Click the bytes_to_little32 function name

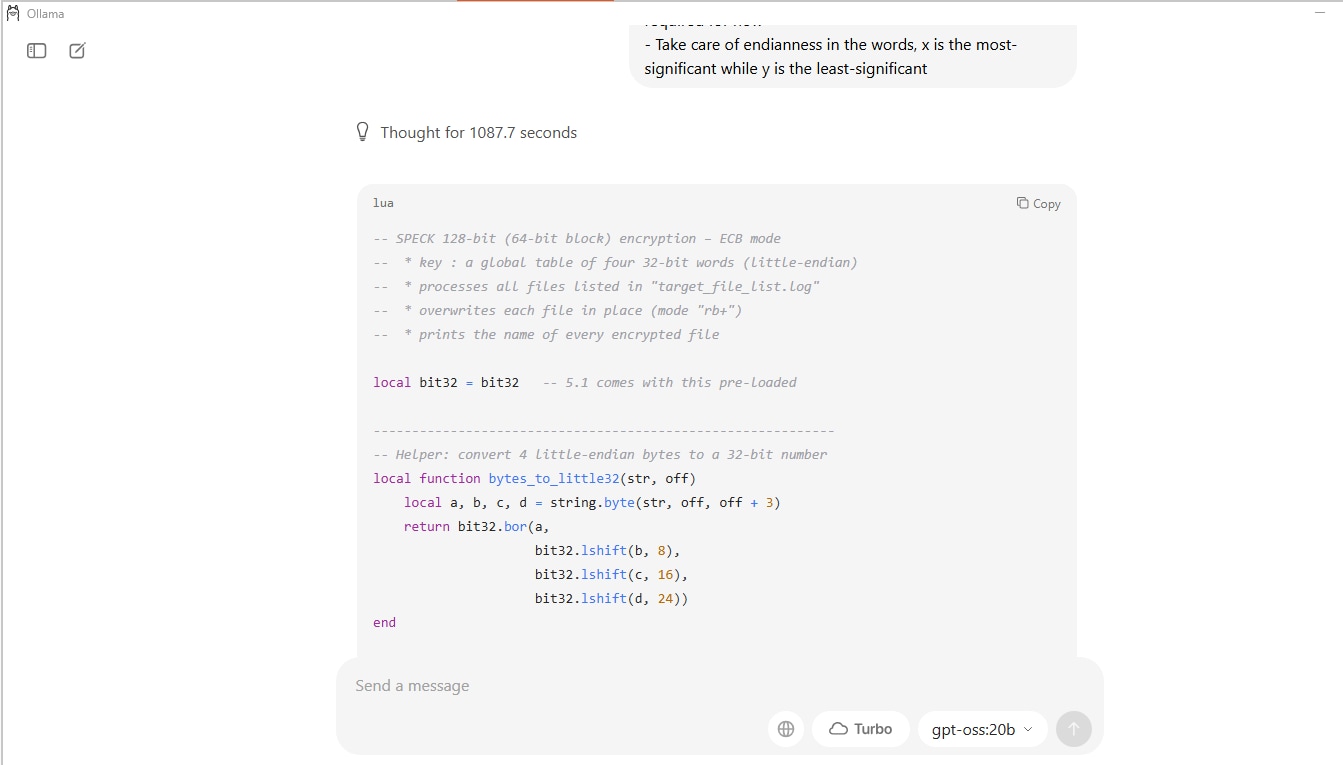[x=554, y=478]
